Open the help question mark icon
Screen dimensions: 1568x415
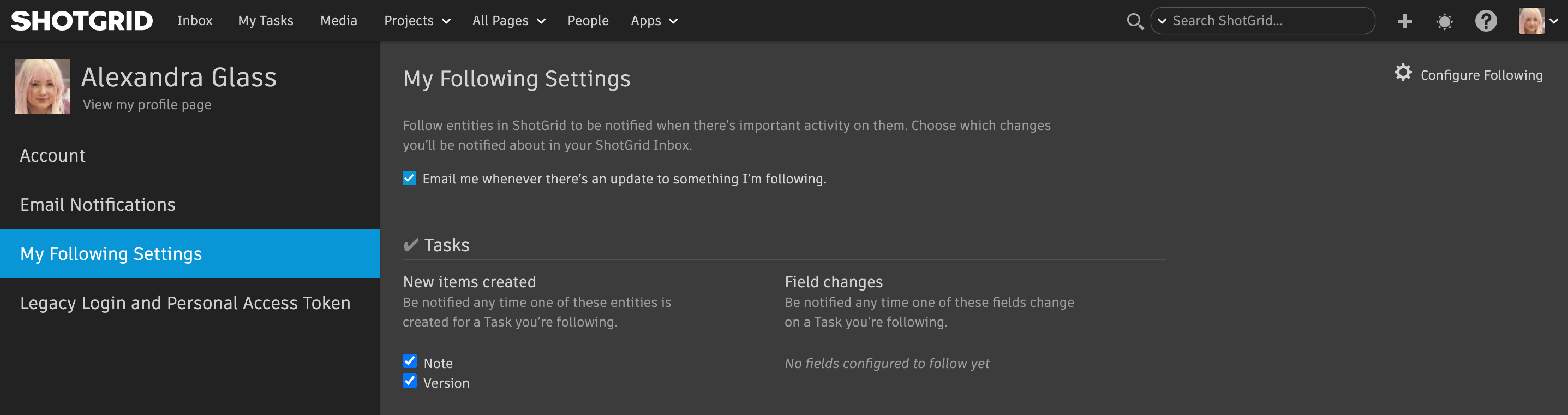(x=1485, y=21)
